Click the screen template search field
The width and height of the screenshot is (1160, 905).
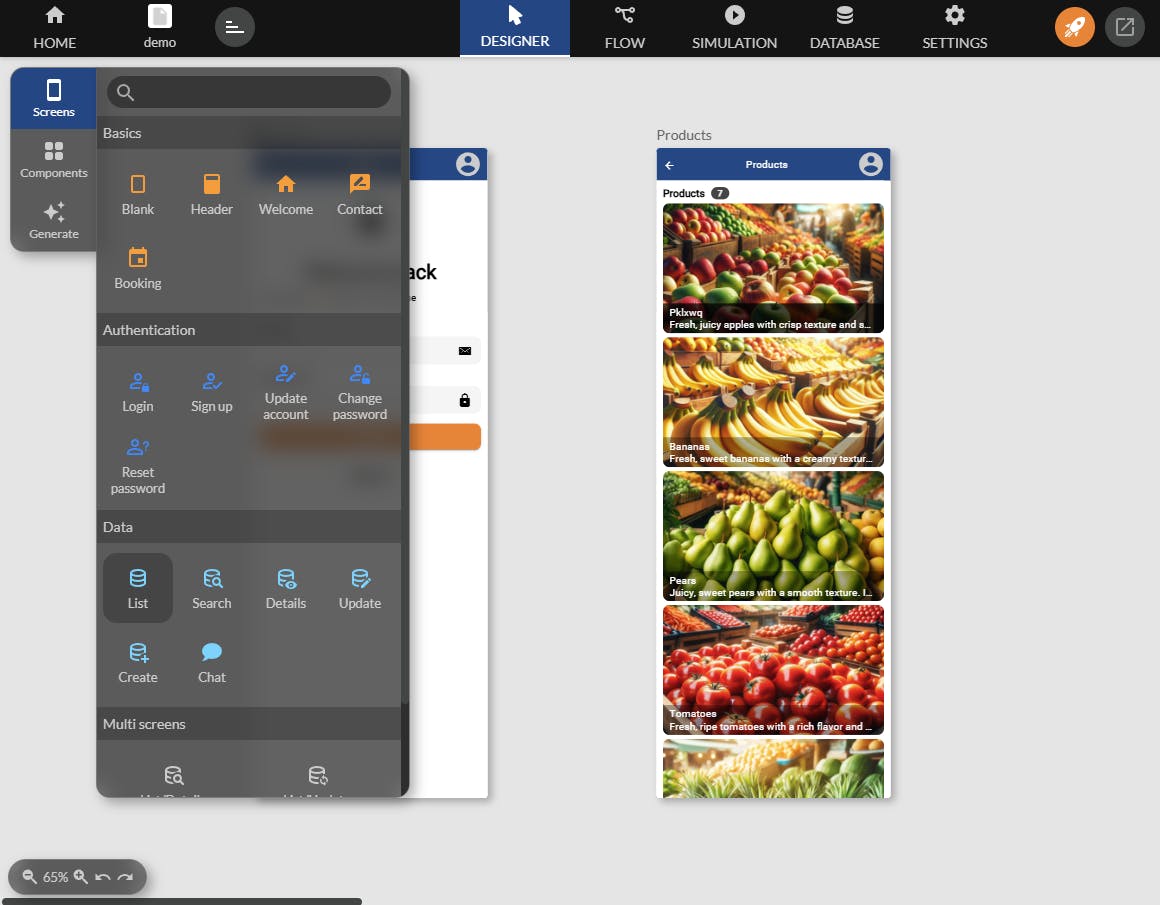249,92
